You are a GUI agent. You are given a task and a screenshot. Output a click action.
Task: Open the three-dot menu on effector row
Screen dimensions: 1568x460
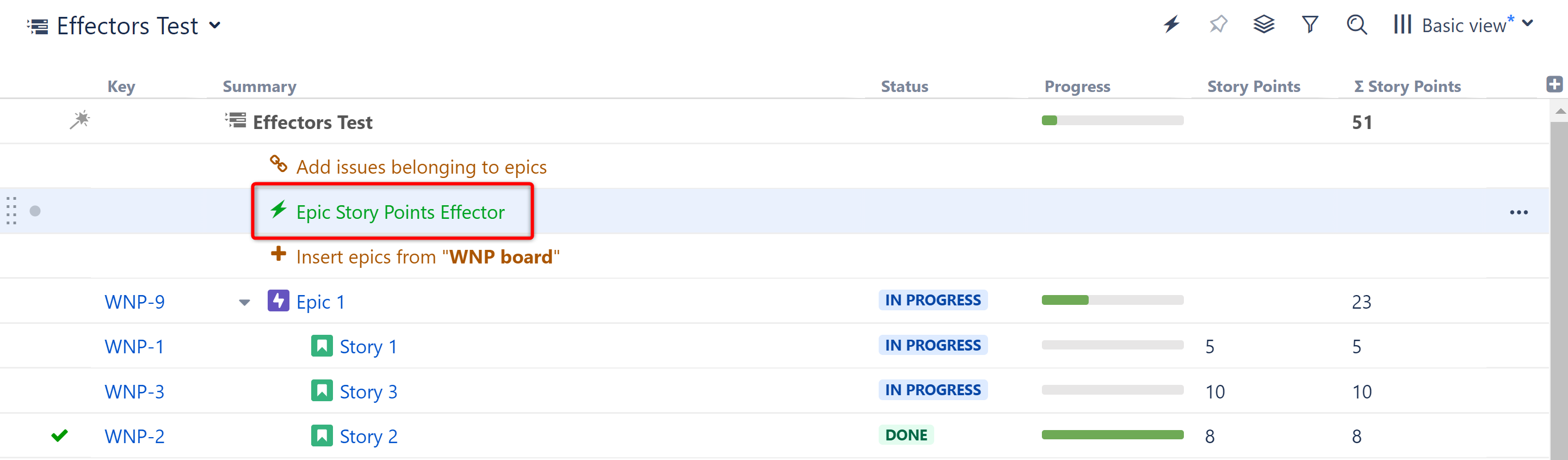pyautogui.click(x=1518, y=213)
